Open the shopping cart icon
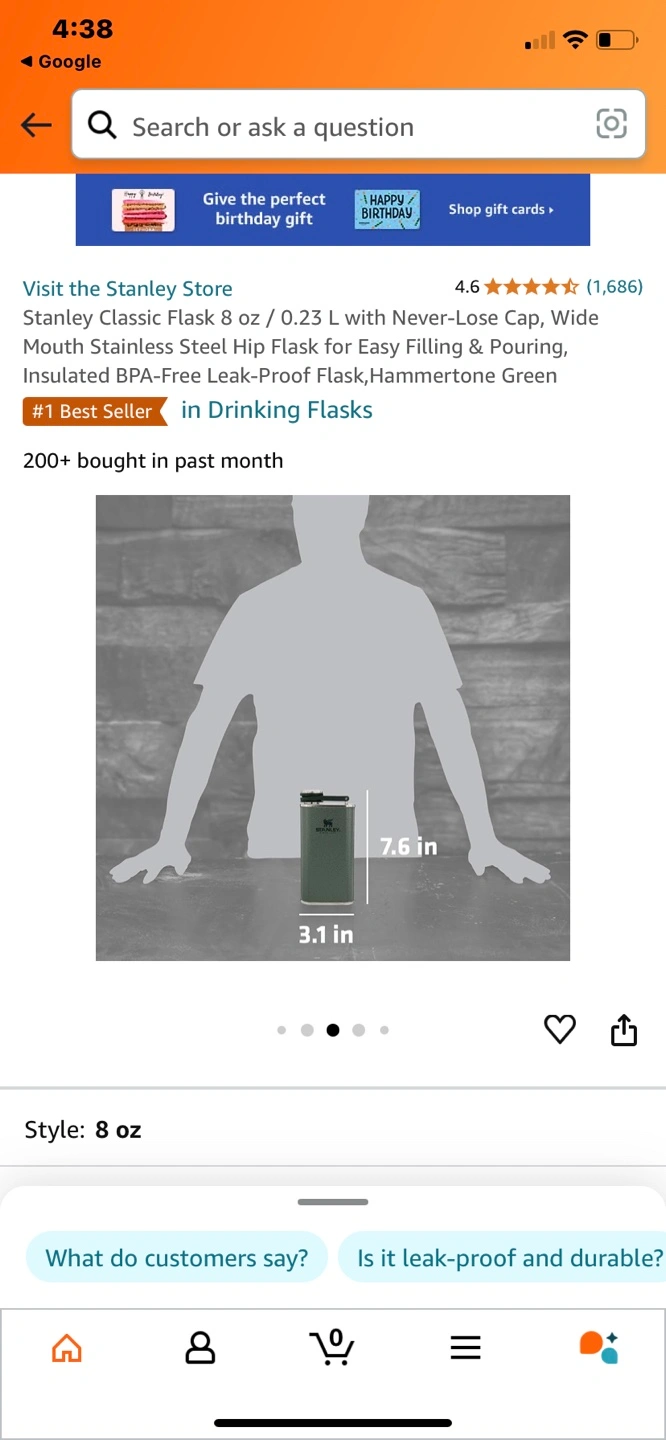This screenshot has height=1440, width=666. [333, 1347]
